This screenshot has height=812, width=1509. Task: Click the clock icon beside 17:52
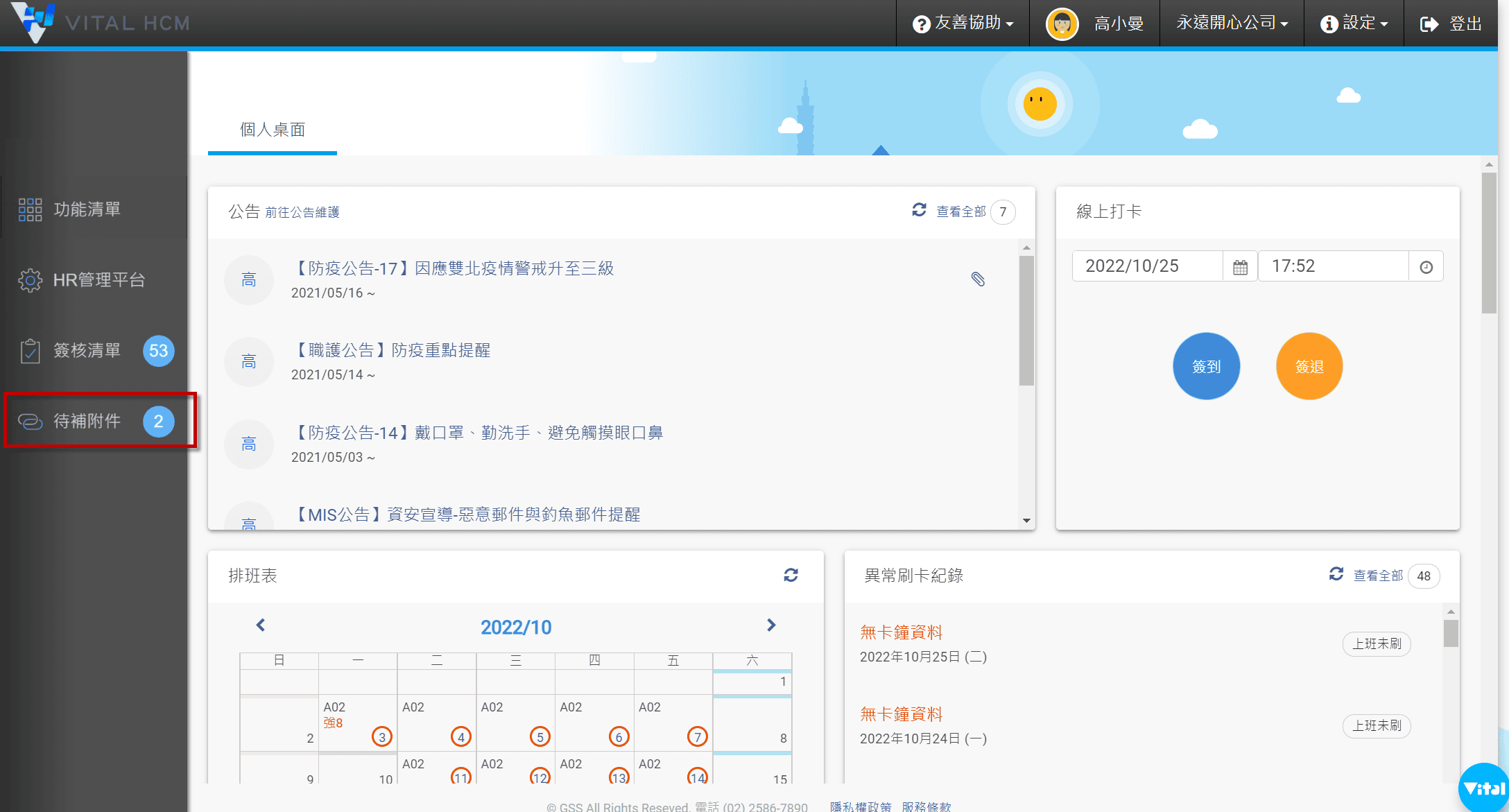[x=1426, y=267]
